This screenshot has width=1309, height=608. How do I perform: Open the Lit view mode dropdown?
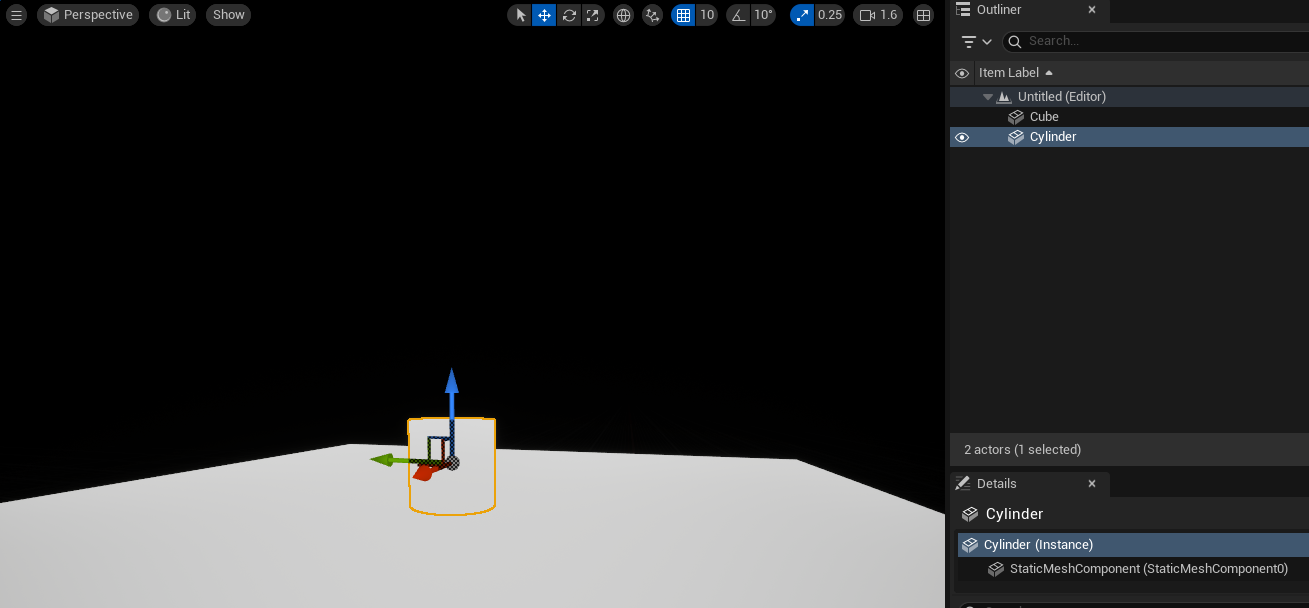[x=173, y=15]
